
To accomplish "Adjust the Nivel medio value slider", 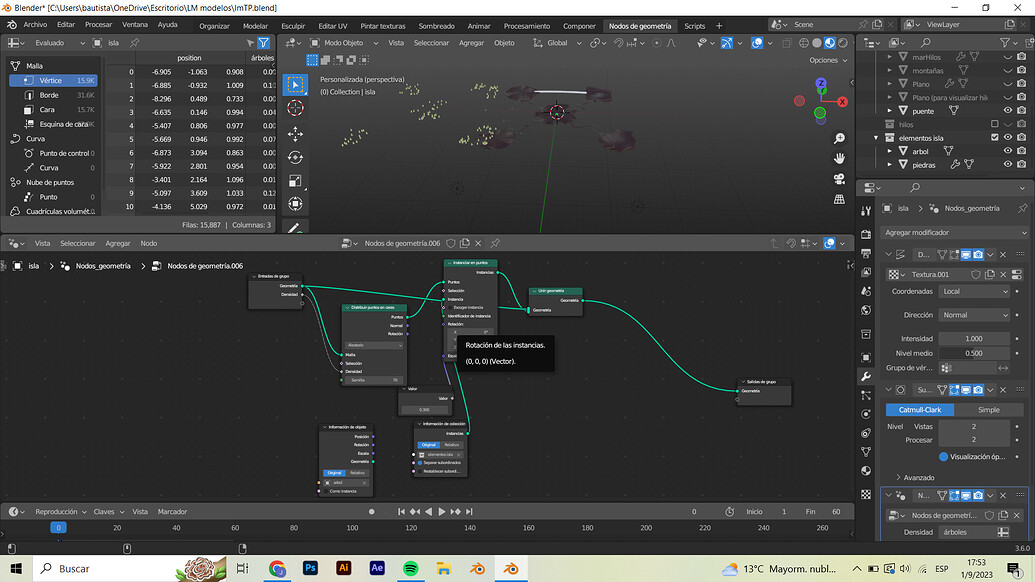I will (974, 353).
